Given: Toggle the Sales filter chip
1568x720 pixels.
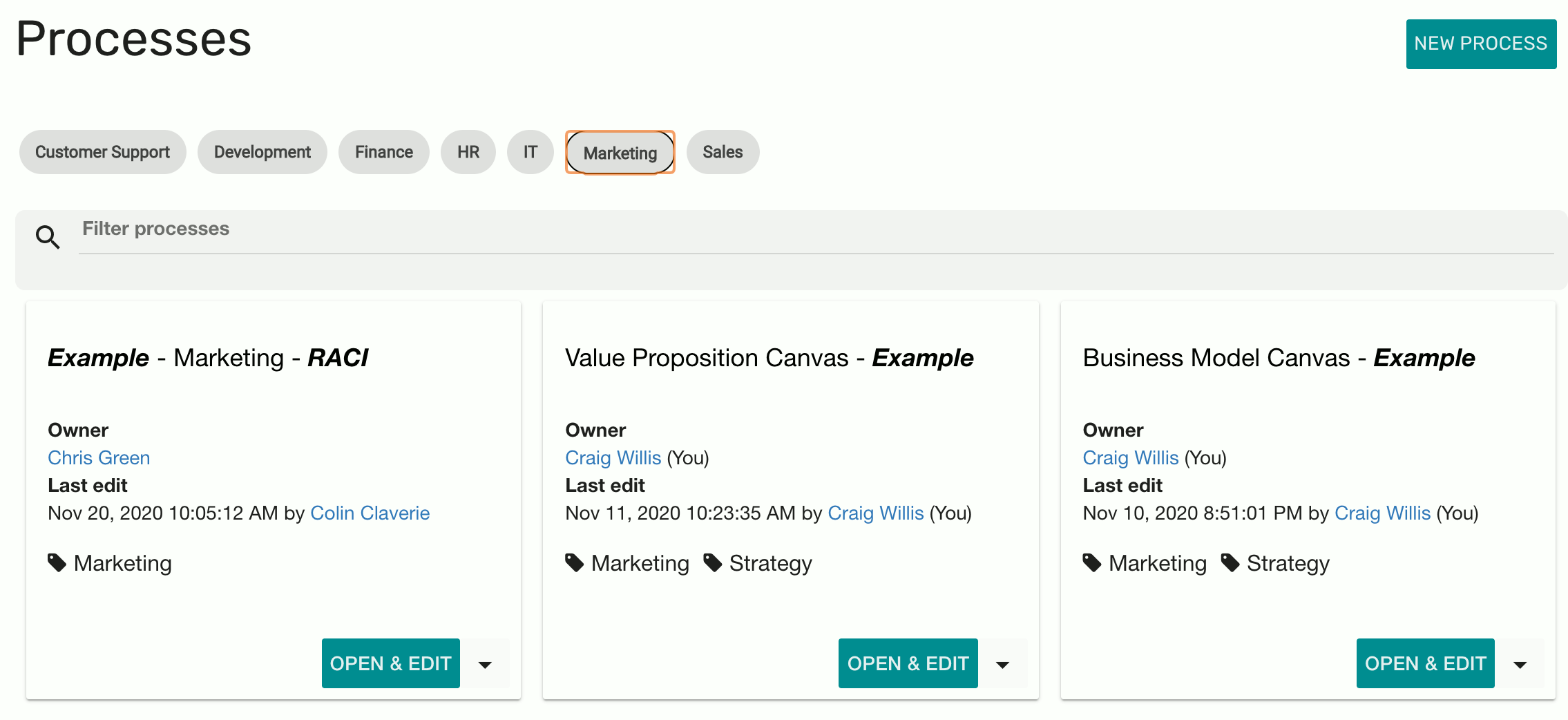Looking at the screenshot, I should pyautogui.click(x=723, y=152).
